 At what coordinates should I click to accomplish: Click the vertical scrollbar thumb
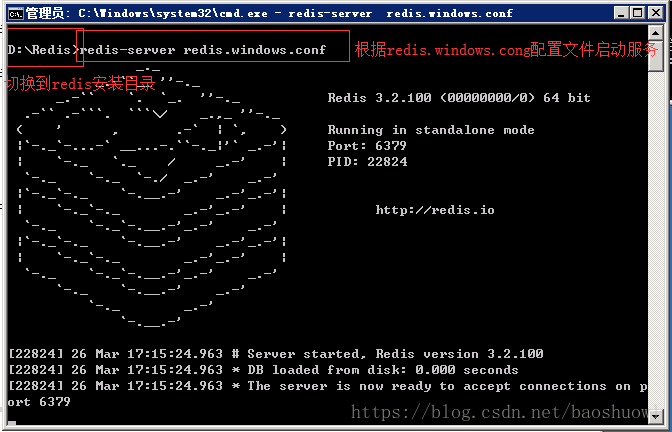pyautogui.click(x=656, y=57)
